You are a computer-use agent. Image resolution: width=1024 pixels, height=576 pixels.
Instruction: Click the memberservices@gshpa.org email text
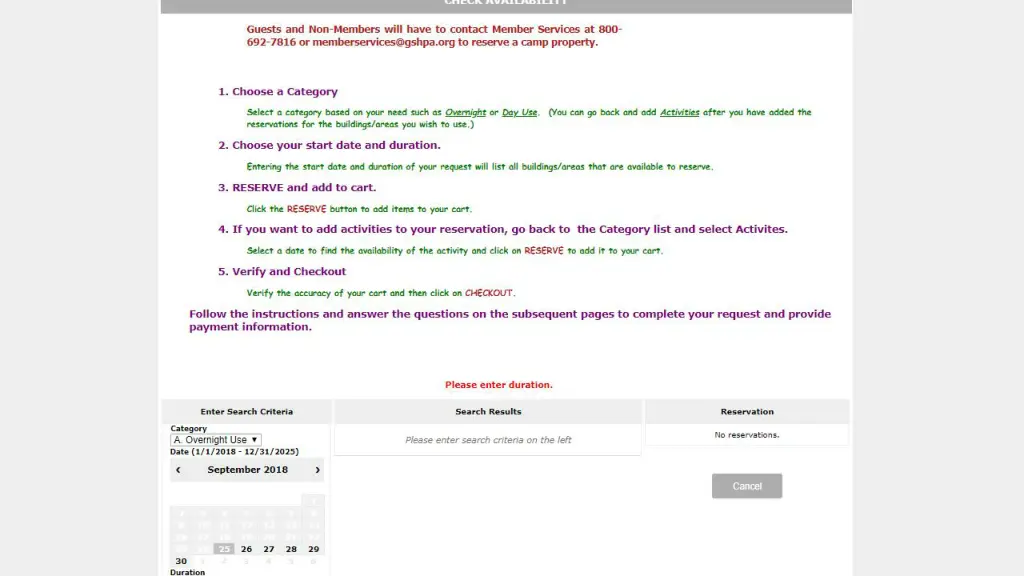(x=383, y=42)
